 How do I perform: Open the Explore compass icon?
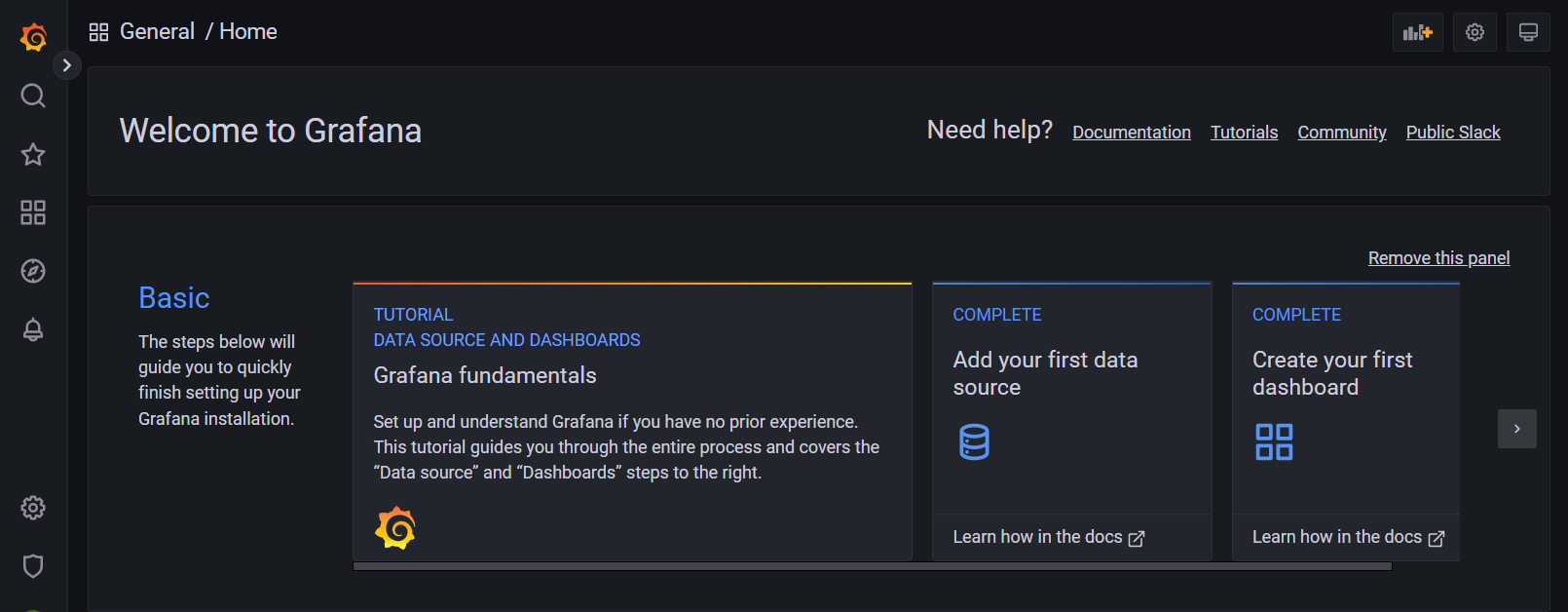33,271
